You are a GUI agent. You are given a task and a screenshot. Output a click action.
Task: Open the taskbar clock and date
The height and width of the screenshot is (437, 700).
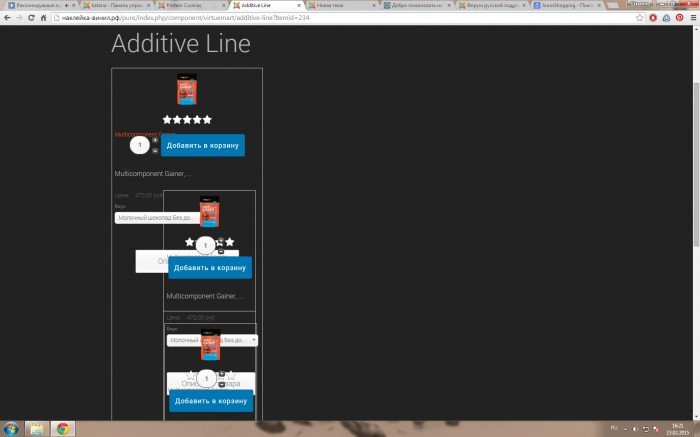(677, 429)
